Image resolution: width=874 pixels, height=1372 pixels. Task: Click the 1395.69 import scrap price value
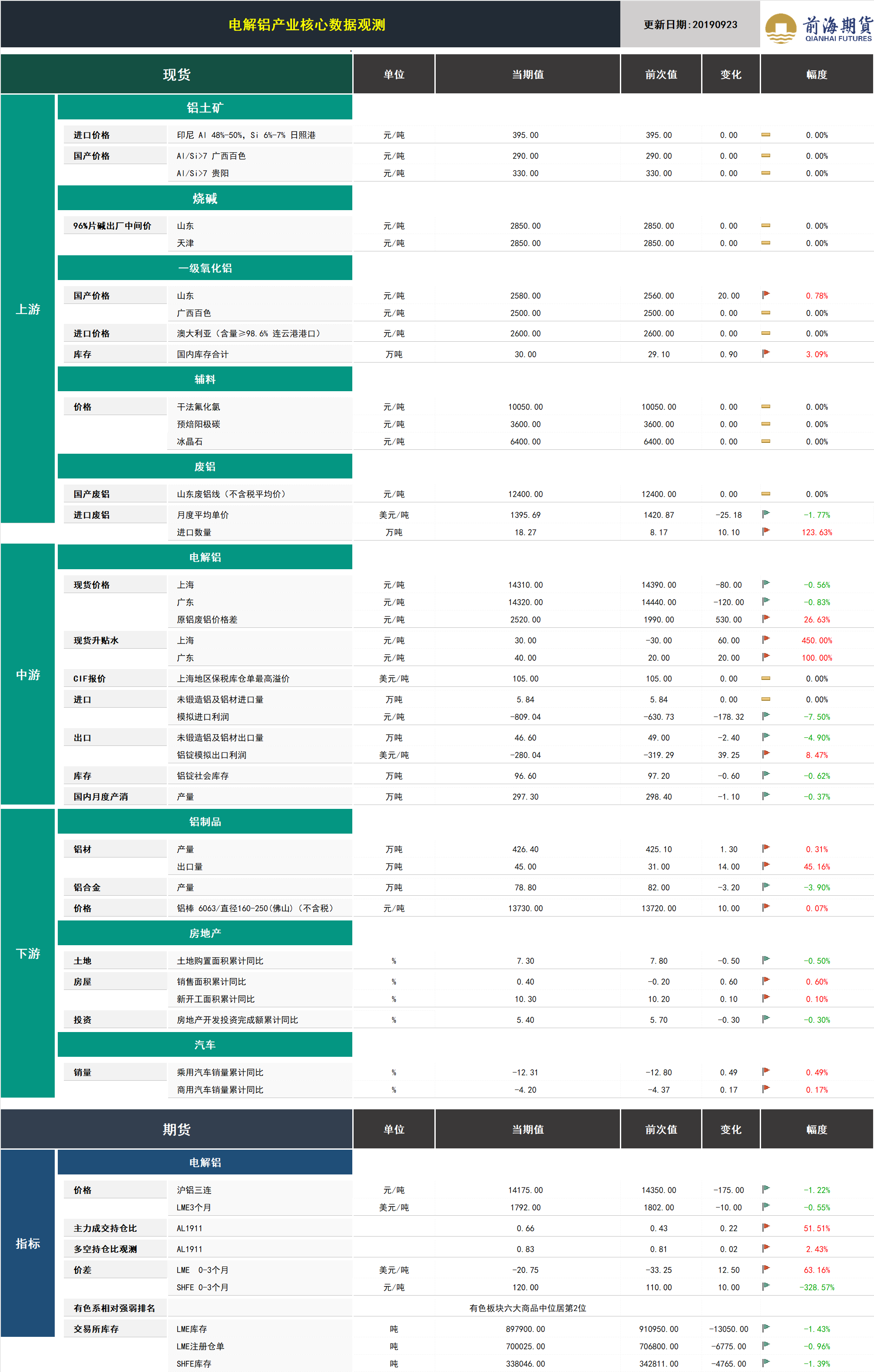tap(526, 514)
